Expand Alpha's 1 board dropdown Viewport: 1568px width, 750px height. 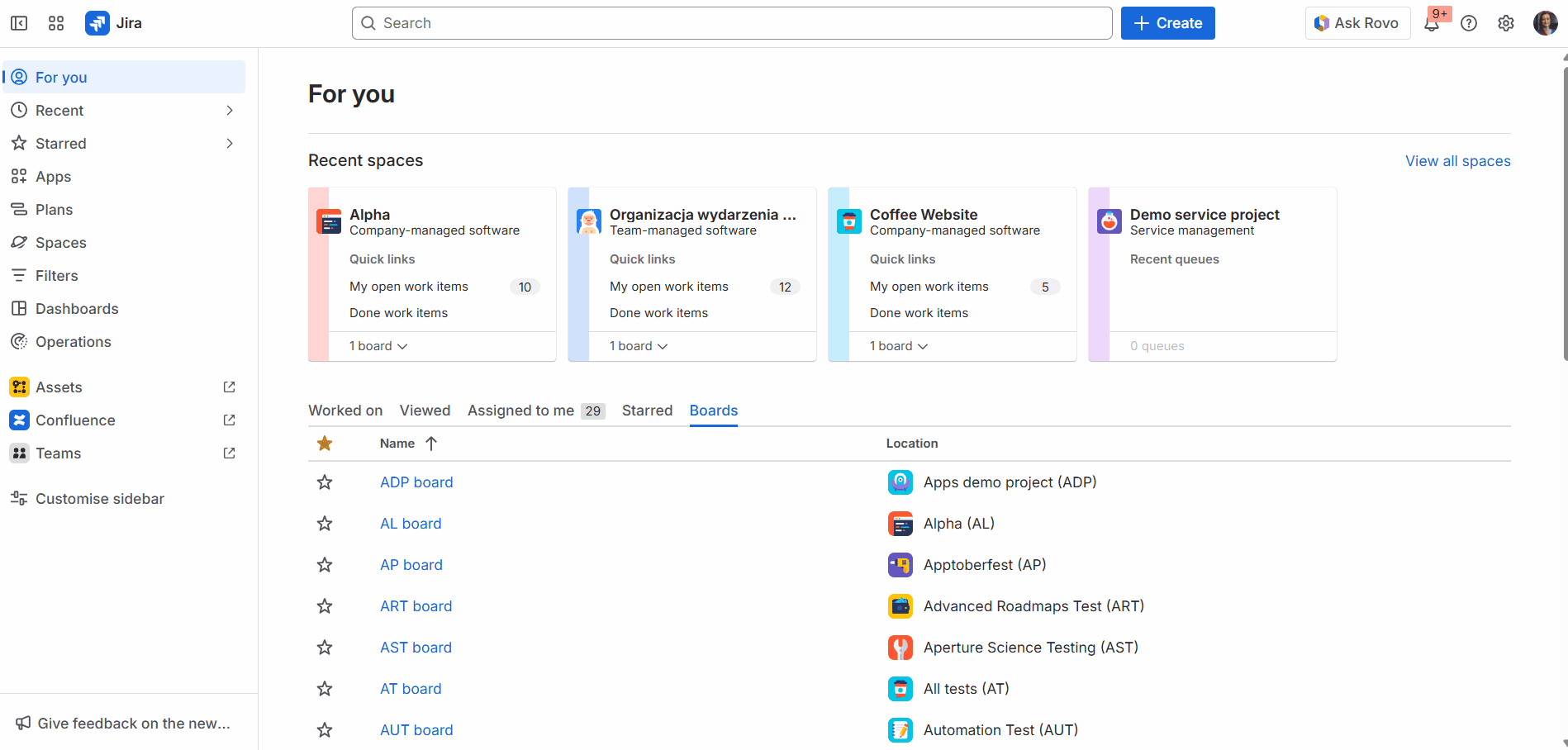(x=378, y=346)
